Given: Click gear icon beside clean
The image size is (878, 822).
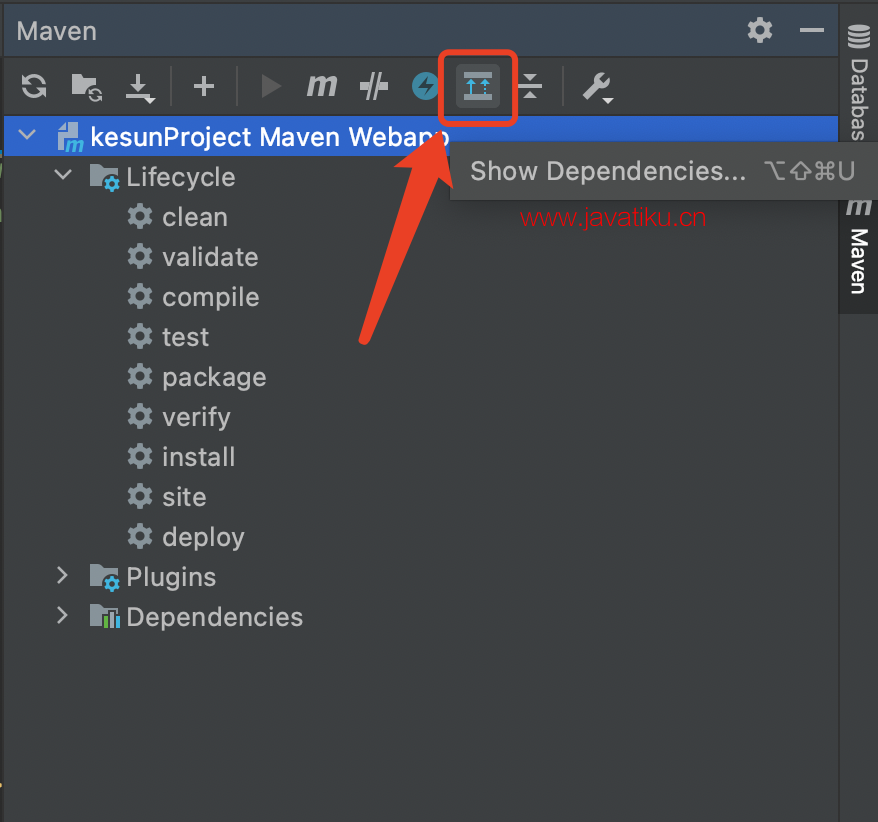Looking at the screenshot, I should coord(140,216).
